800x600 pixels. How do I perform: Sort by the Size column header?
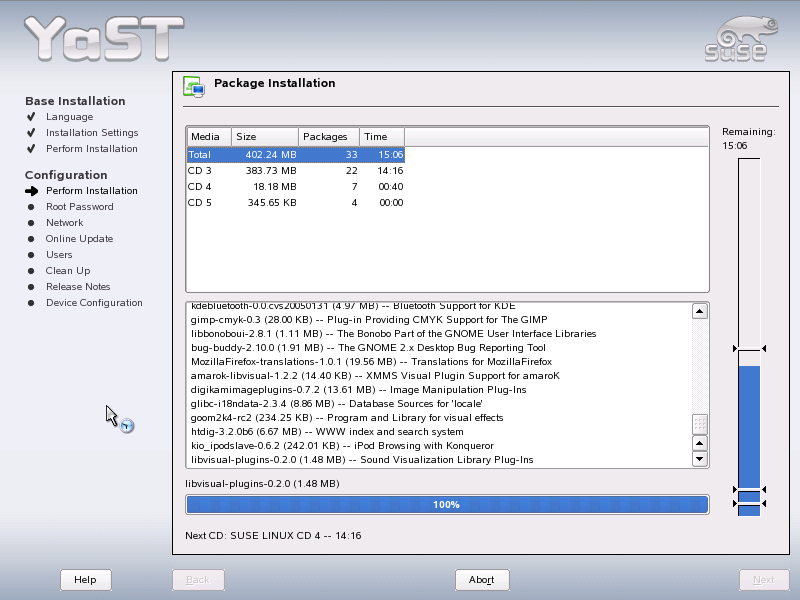pyautogui.click(x=265, y=137)
